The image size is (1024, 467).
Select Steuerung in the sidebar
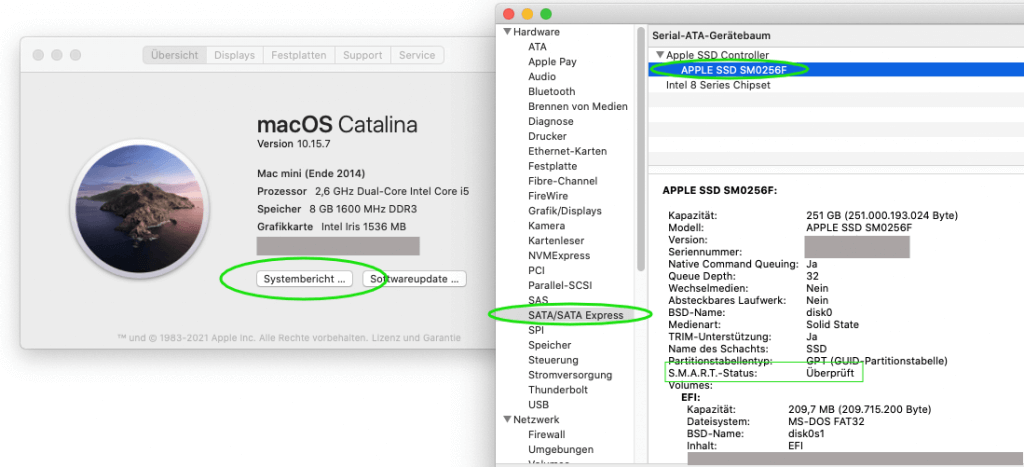point(553,360)
